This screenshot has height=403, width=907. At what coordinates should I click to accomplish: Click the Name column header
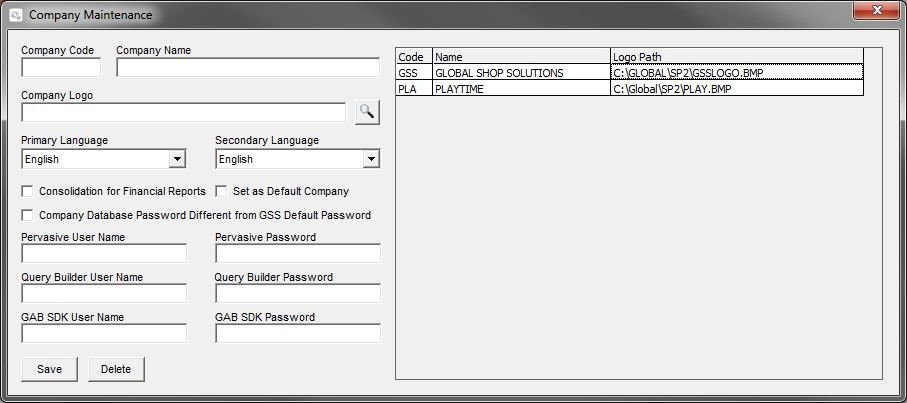point(521,57)
